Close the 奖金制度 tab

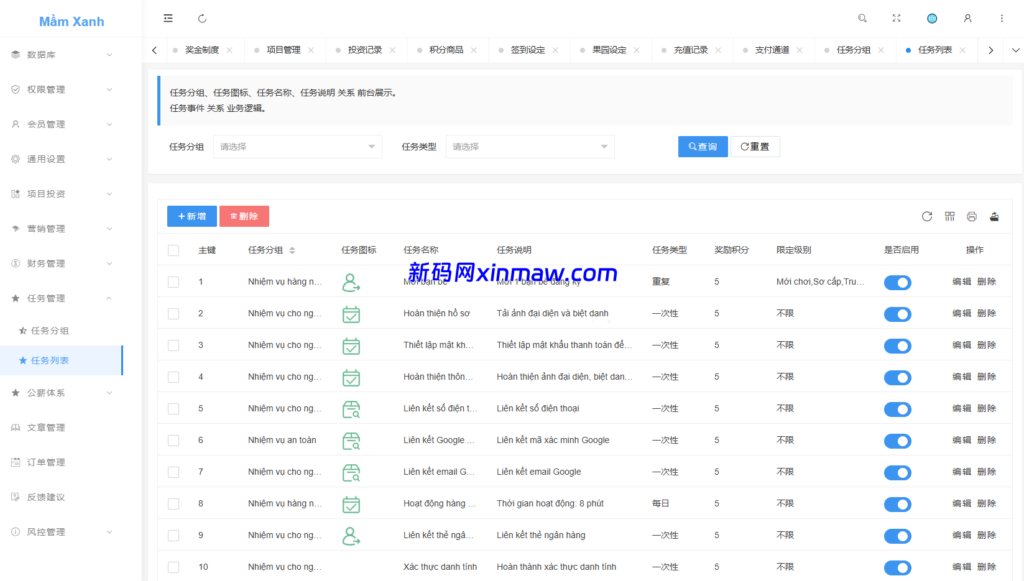click(x=229, y=50)
